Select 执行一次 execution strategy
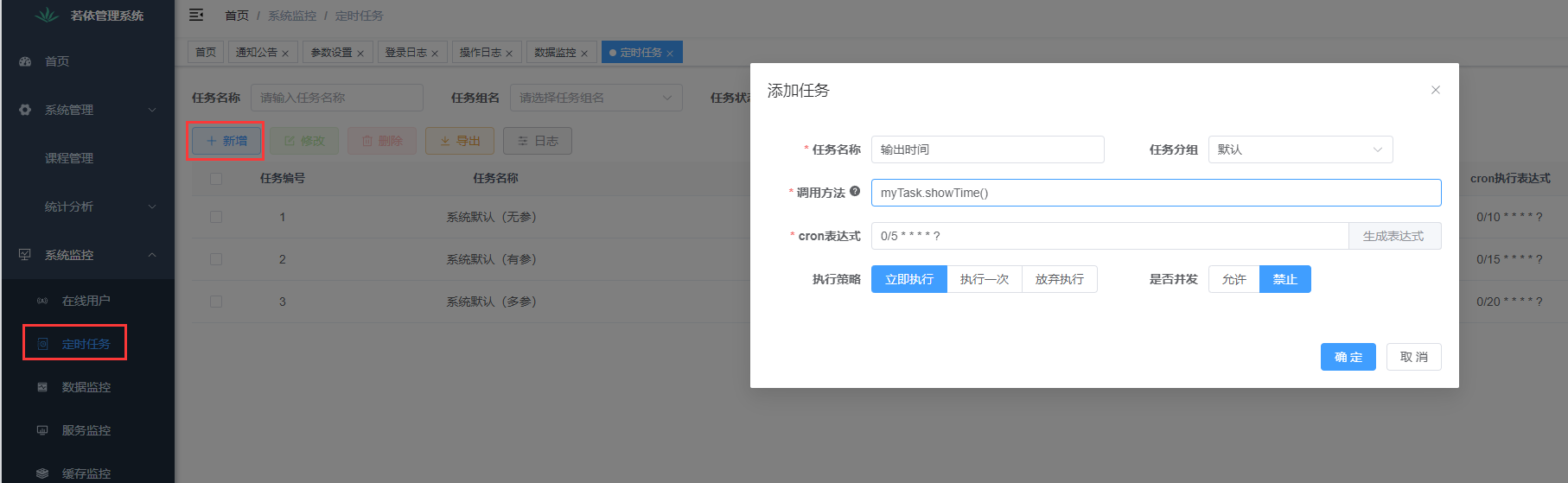The width and height of the screenshot is (1568, 483). [x=985, y=279]
